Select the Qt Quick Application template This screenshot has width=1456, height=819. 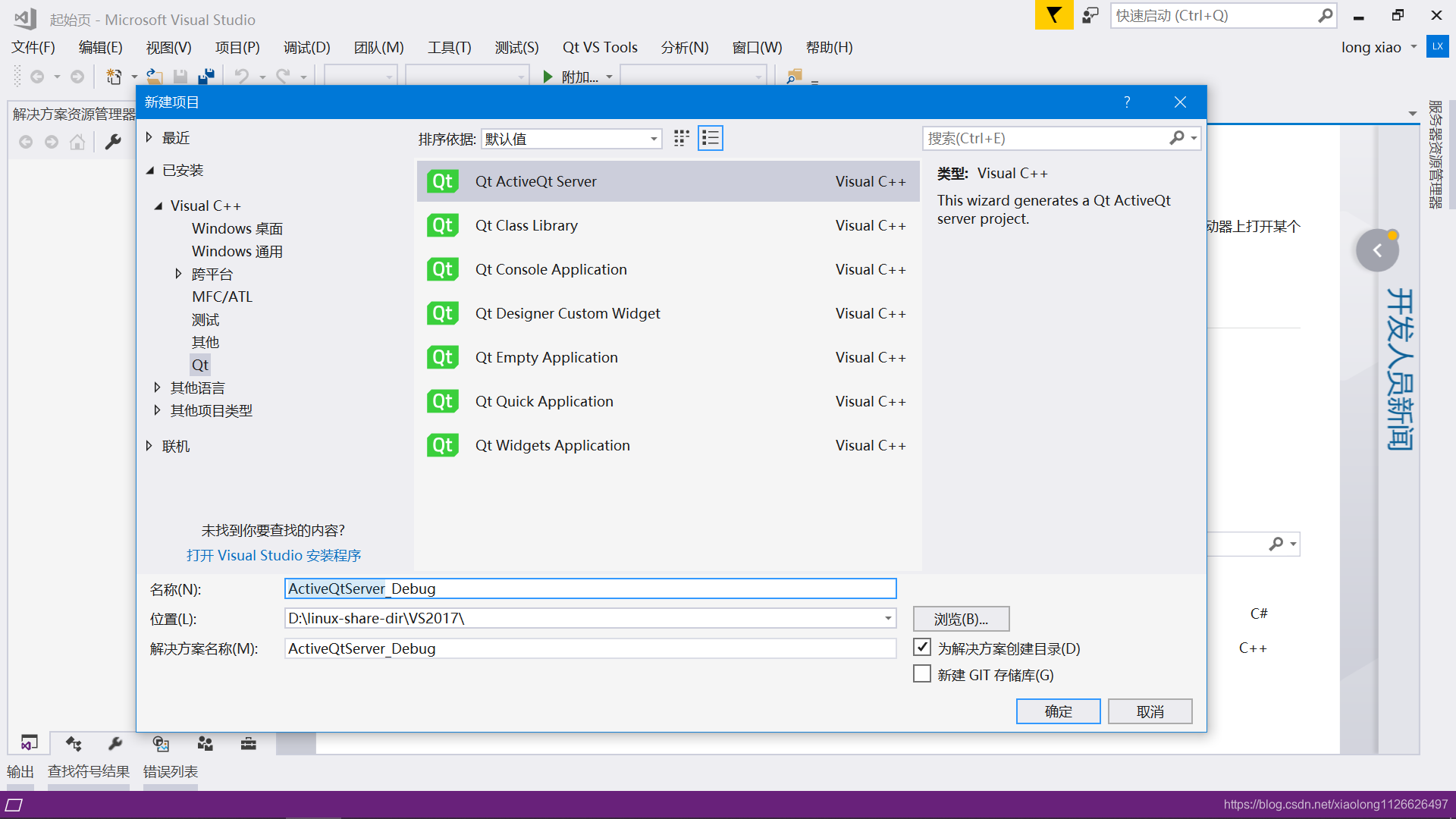544,401
